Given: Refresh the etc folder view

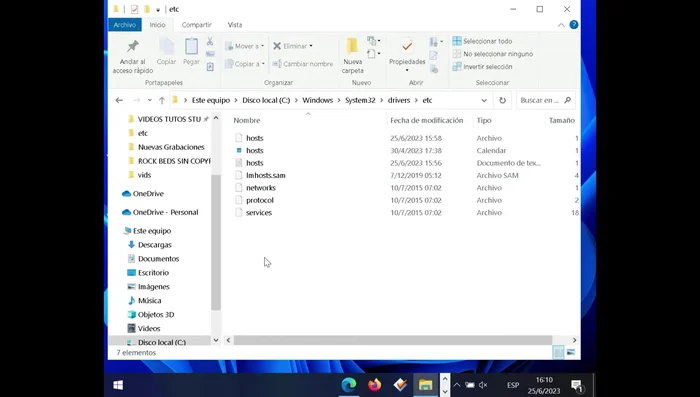Looking at the screenshot, I should 502,100.
